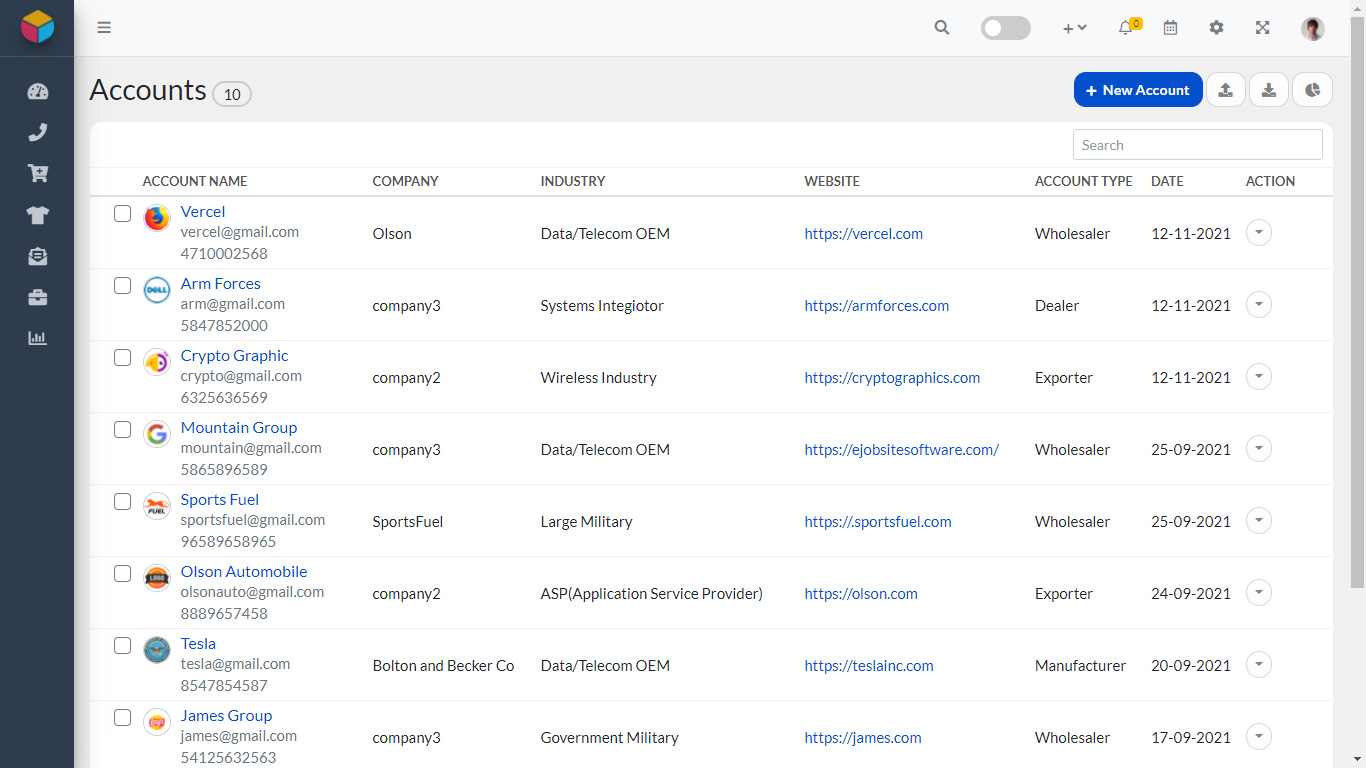Sort by the Account Name column header
This screenshot has height=768, width=1366.
pos(195,181)
